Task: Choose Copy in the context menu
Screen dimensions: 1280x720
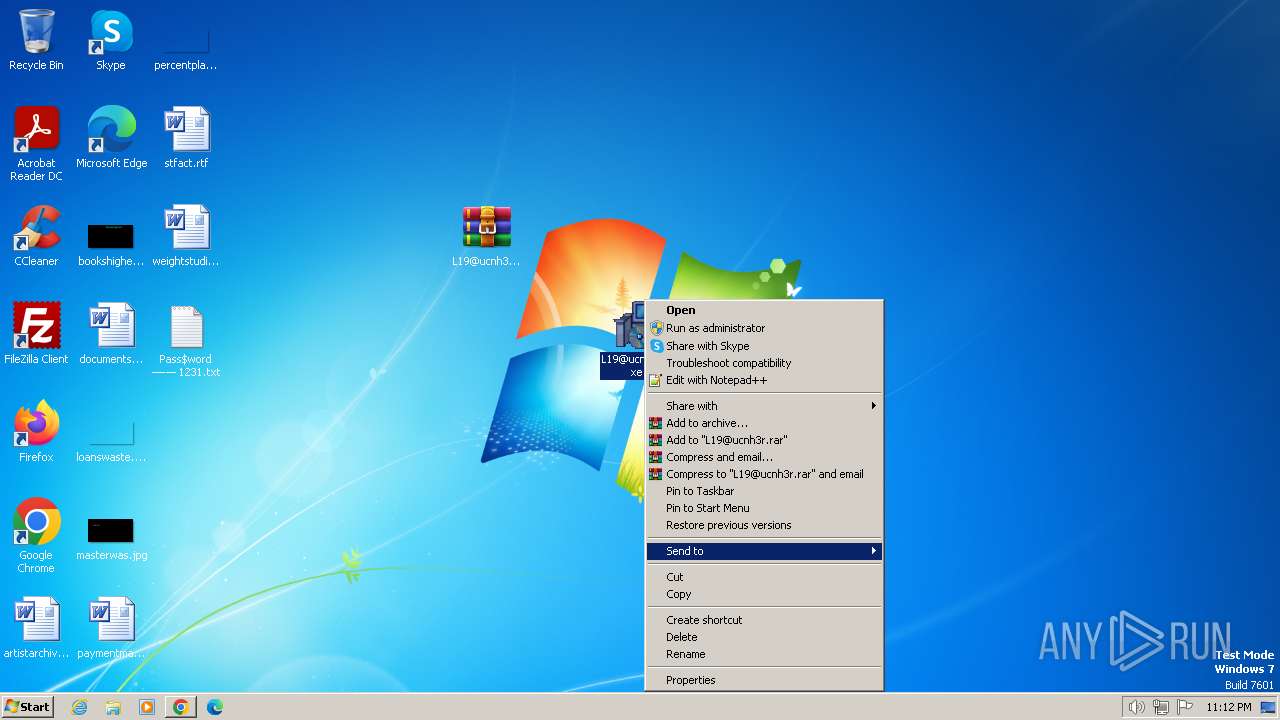Action: 764,594
